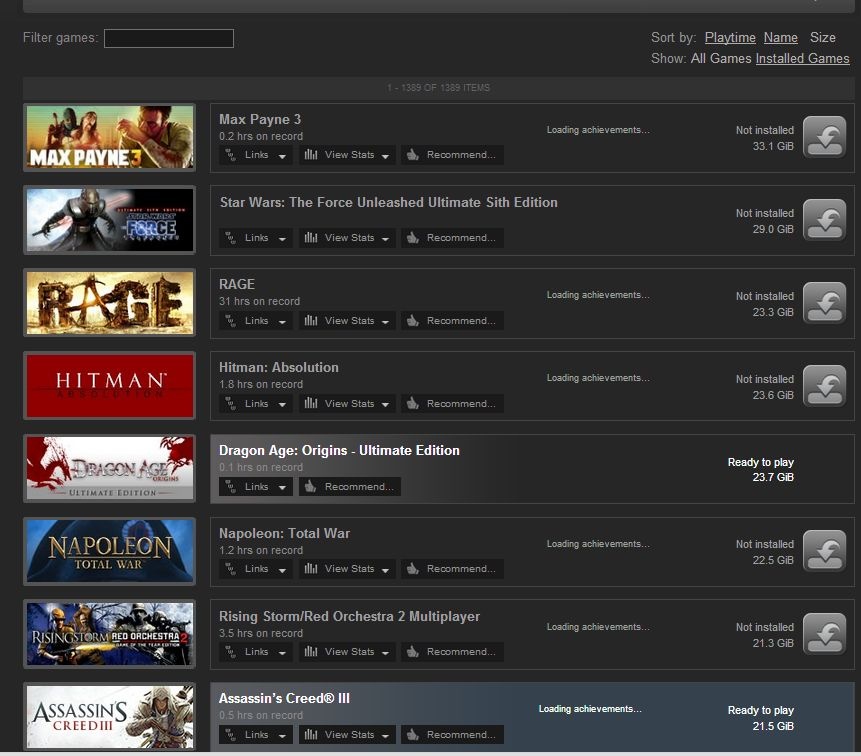Screen dimensions: 861x756
Task: Click Star Wars: The Force Unleashed title text
Action: [x=389, y=203]
